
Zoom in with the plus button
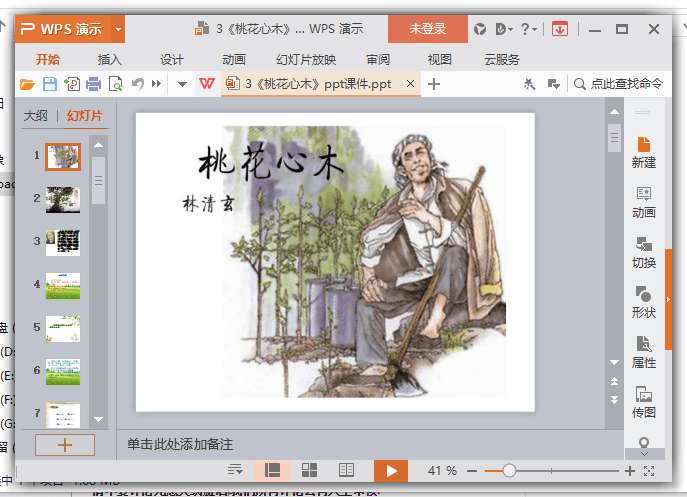tap(630, 471)
